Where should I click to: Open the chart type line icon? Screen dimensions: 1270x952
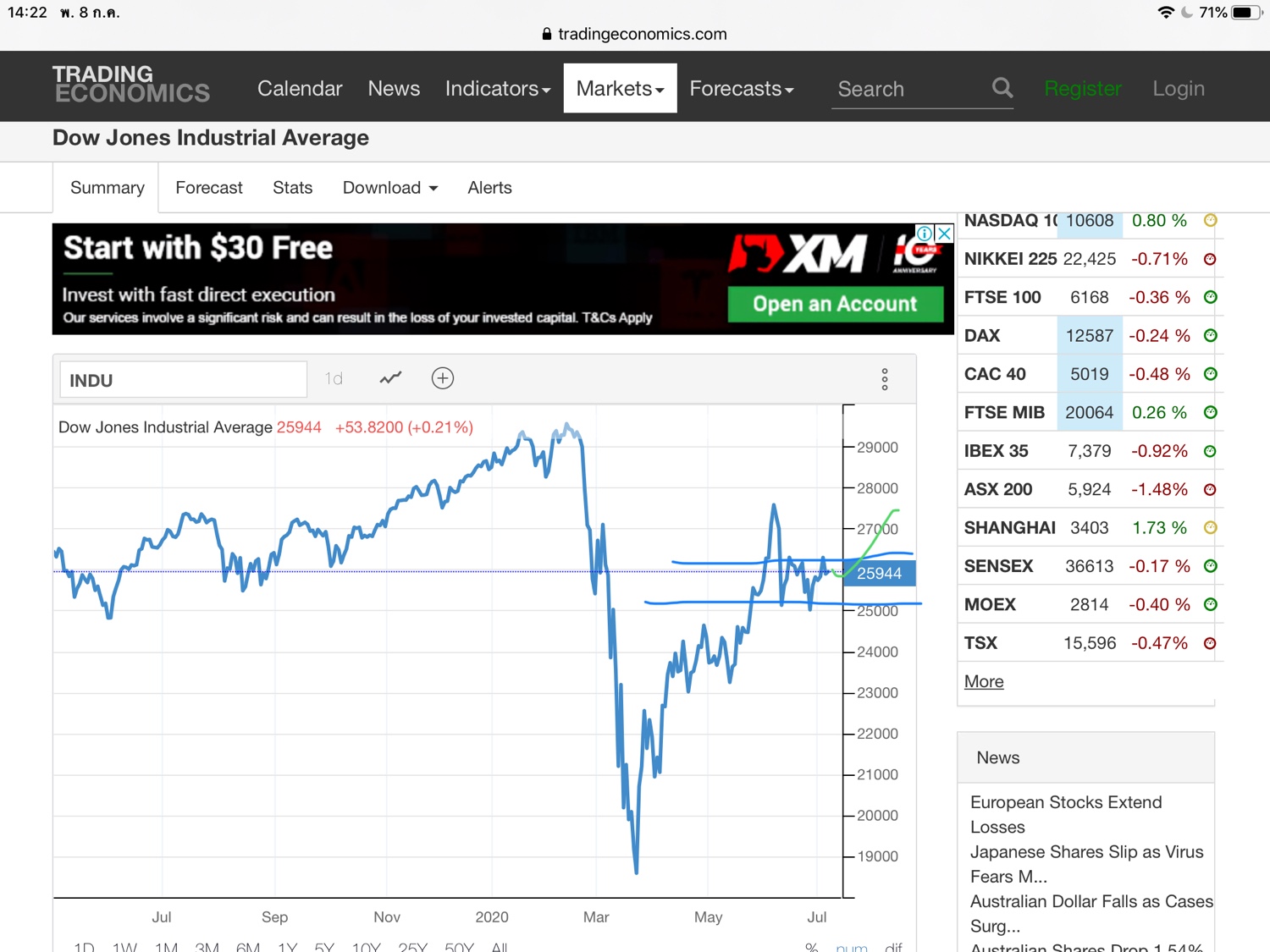click(x=390, y=378)
